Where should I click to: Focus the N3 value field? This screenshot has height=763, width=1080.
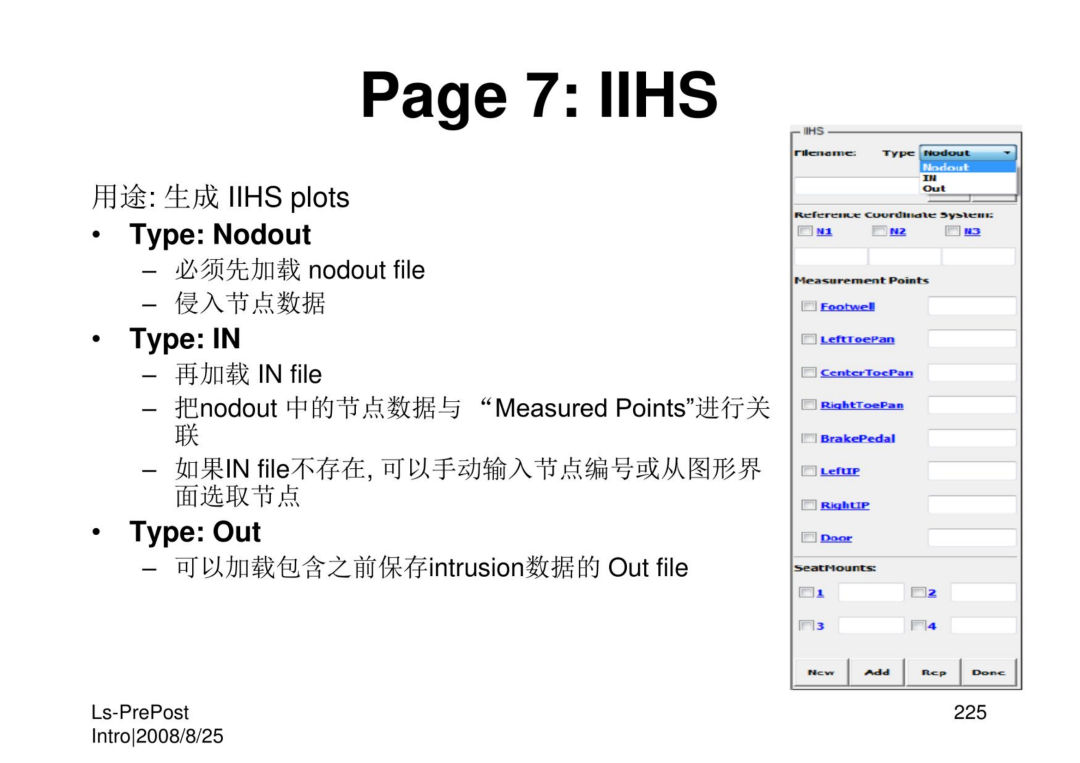click(x=979, y=257)
